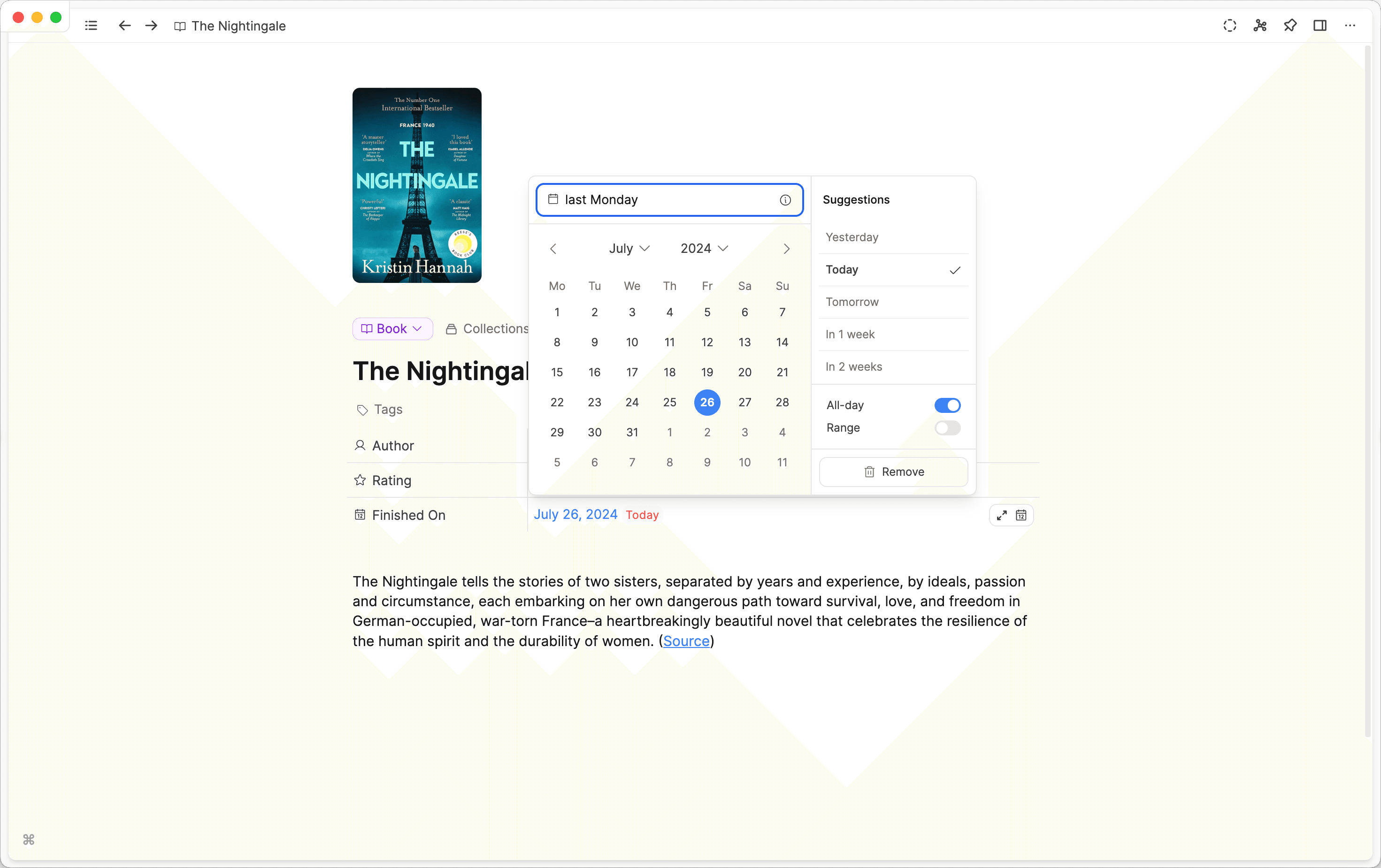Screen dimensions: 1381x868
Task: Click the dashed circle focus icon
Action: (1229, 26)
